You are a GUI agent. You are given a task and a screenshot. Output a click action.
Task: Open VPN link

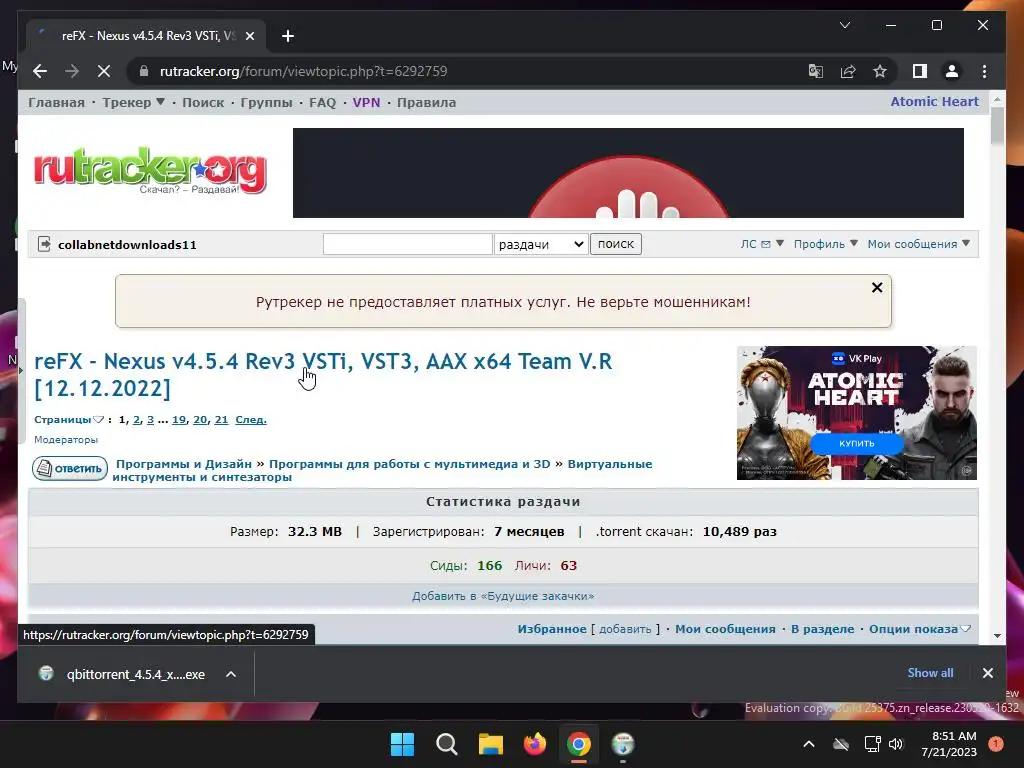pyautogui.click(x=366, y=103)
